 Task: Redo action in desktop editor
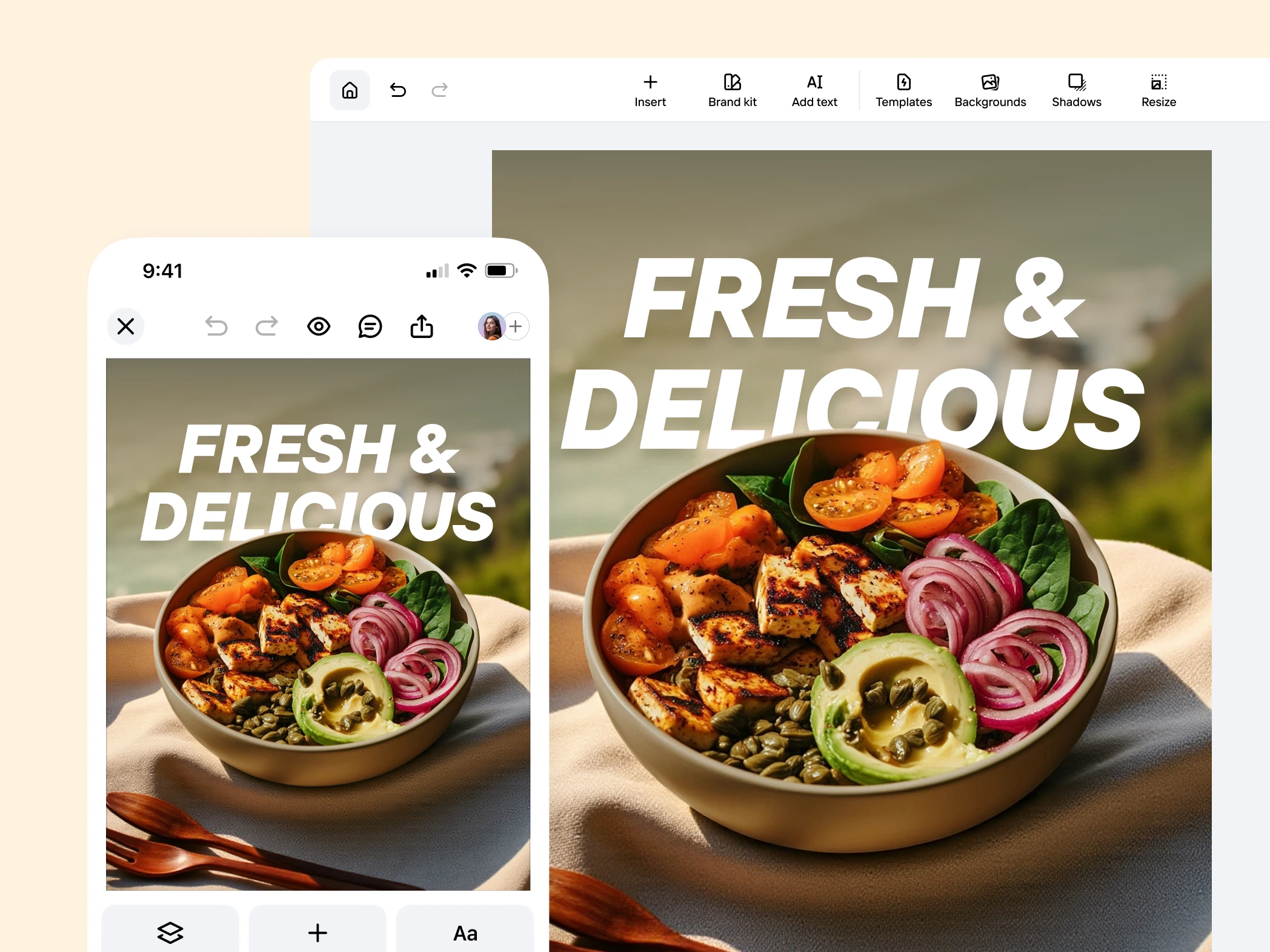439,90
